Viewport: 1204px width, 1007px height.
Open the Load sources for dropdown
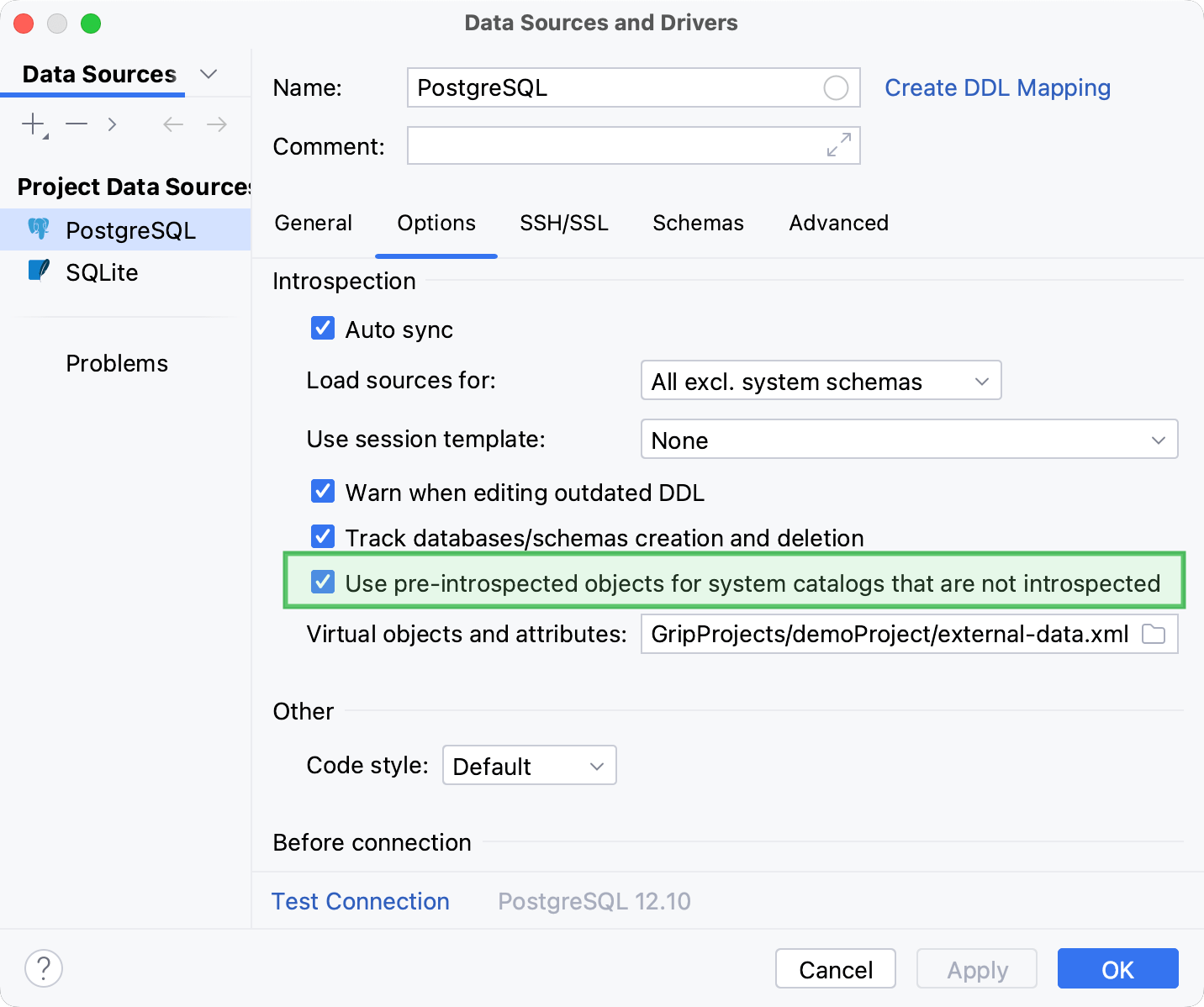click(820, 381)
